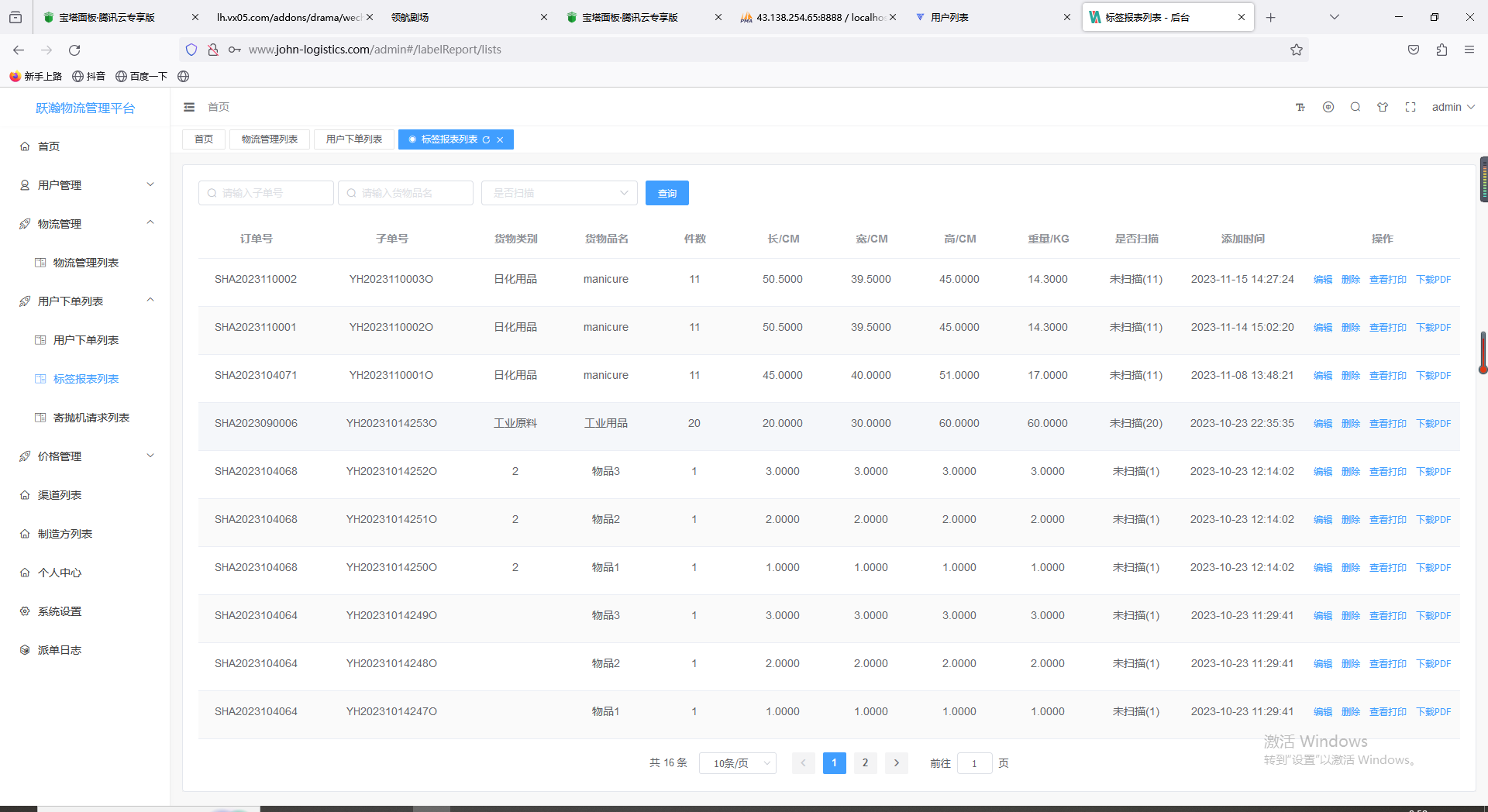This screenshot has width=1488, height=812.
Task: Click the circular target icon in header
Action: (1328, 107)
